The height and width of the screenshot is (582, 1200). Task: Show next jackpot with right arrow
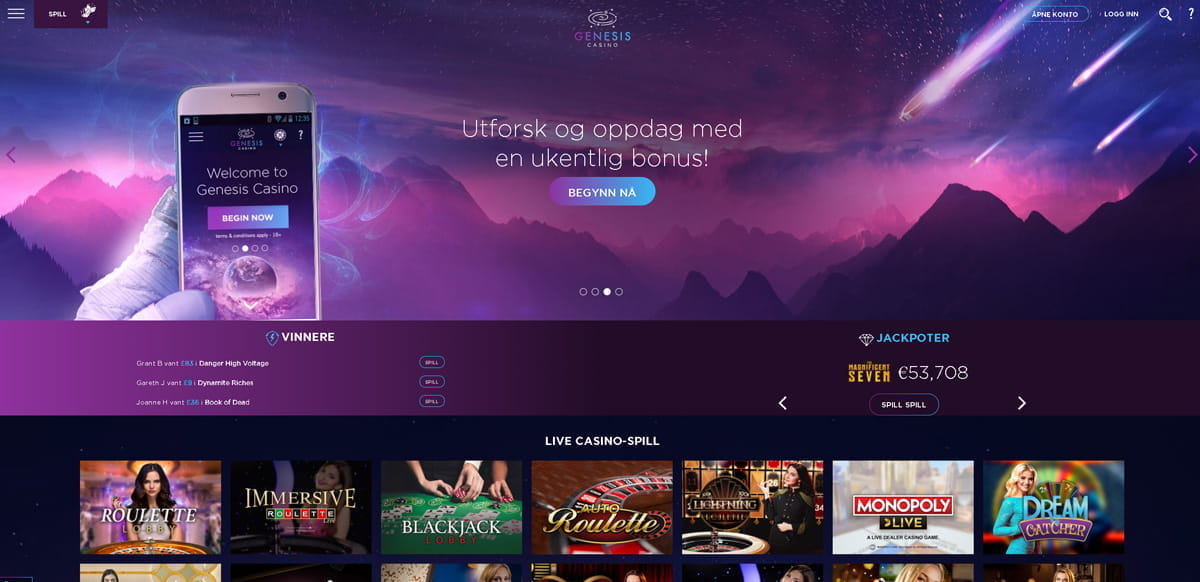click(1021, 403)
